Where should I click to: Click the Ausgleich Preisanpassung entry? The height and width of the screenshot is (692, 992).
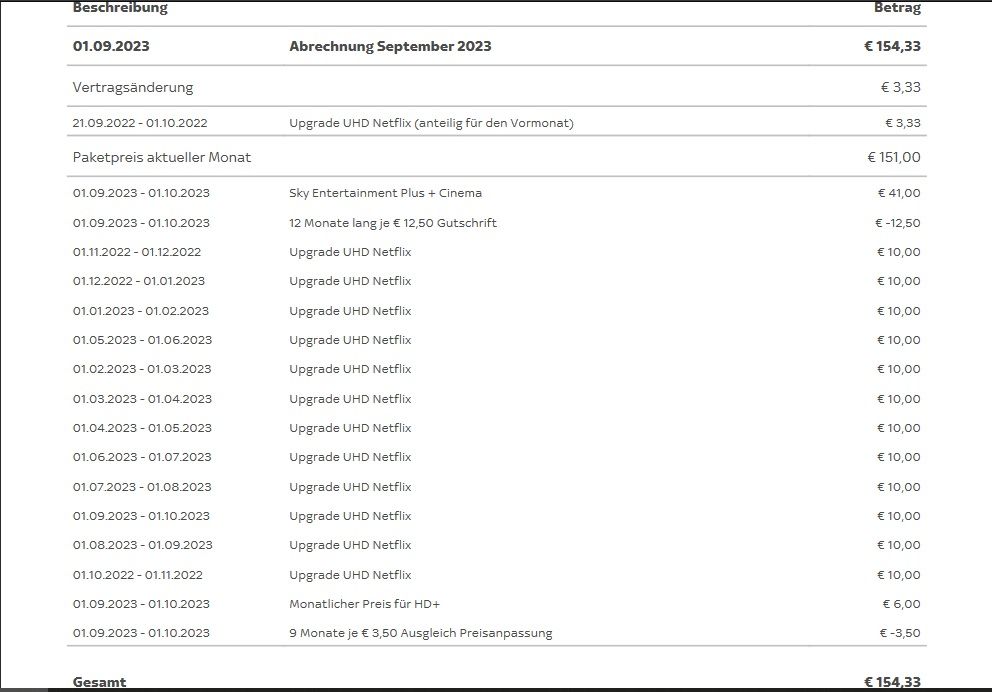tap(420, 633)
